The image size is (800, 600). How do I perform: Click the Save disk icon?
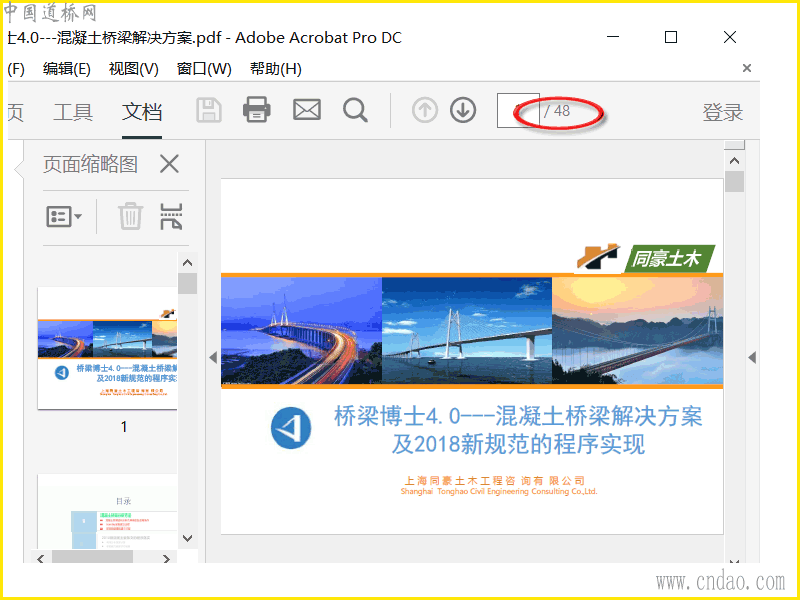click(209, 110)
